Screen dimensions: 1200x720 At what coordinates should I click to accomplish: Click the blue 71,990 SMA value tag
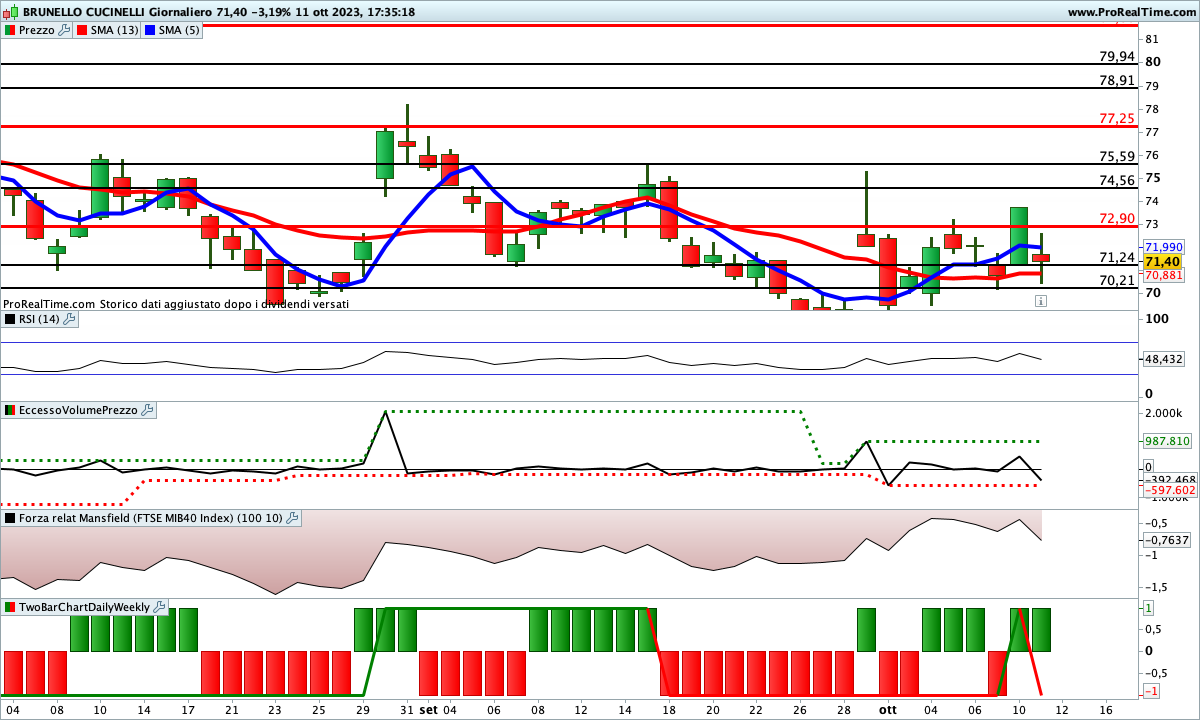pos(1164,246)
